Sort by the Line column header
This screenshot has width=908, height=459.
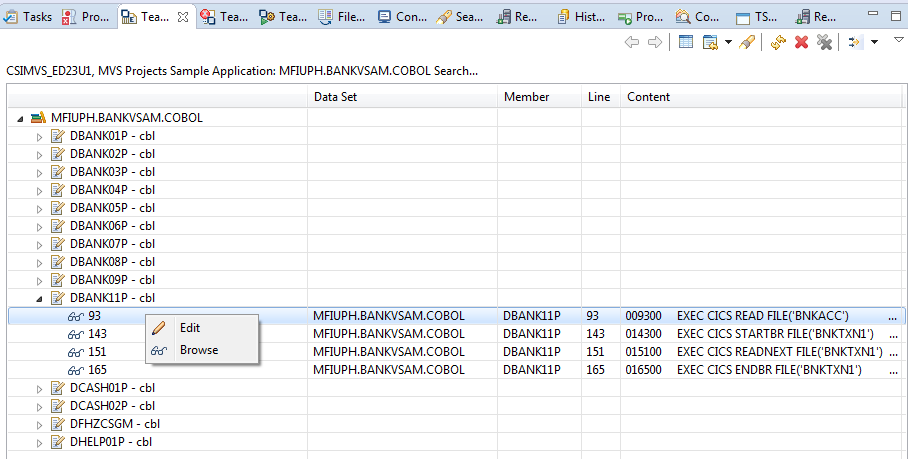[x=601, y=97]
